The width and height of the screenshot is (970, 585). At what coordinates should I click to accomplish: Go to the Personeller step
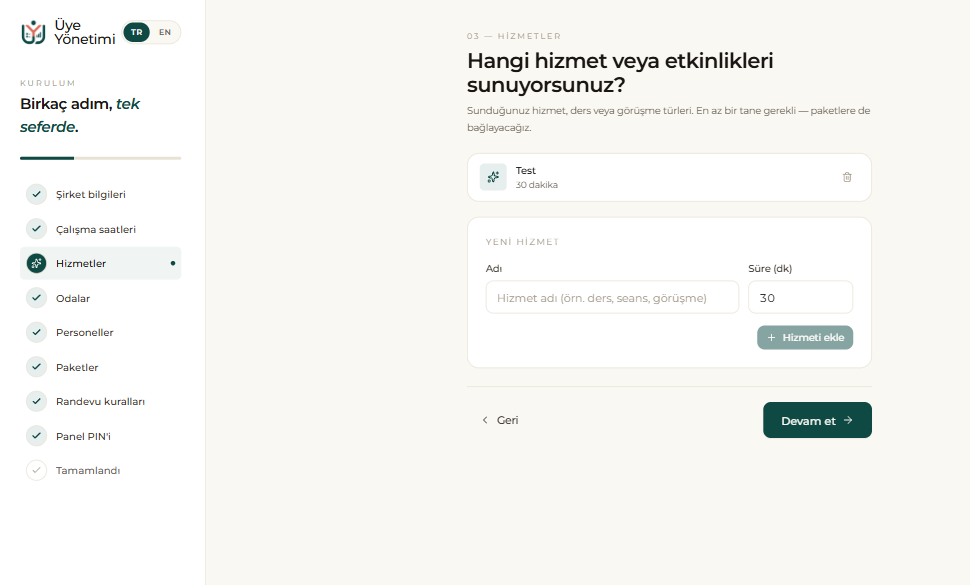(100, 332)
